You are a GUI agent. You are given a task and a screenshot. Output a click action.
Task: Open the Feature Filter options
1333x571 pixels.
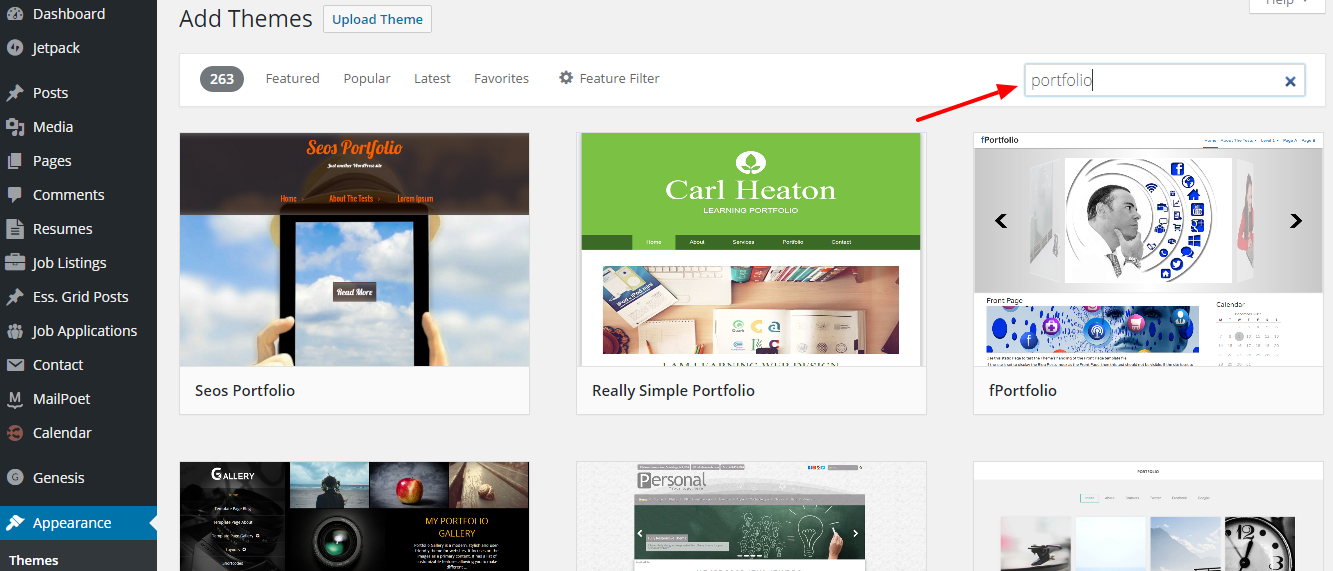(x=609, y=78)
